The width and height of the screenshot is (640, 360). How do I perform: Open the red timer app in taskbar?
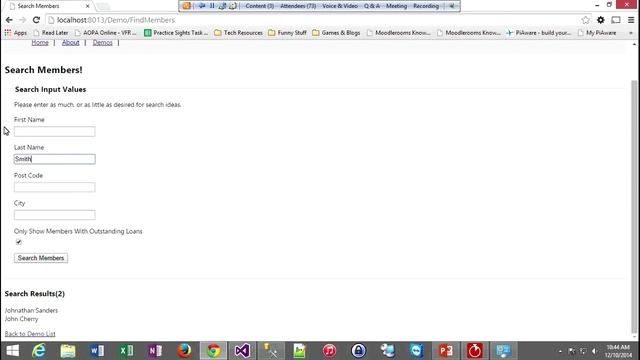(475, 351)
